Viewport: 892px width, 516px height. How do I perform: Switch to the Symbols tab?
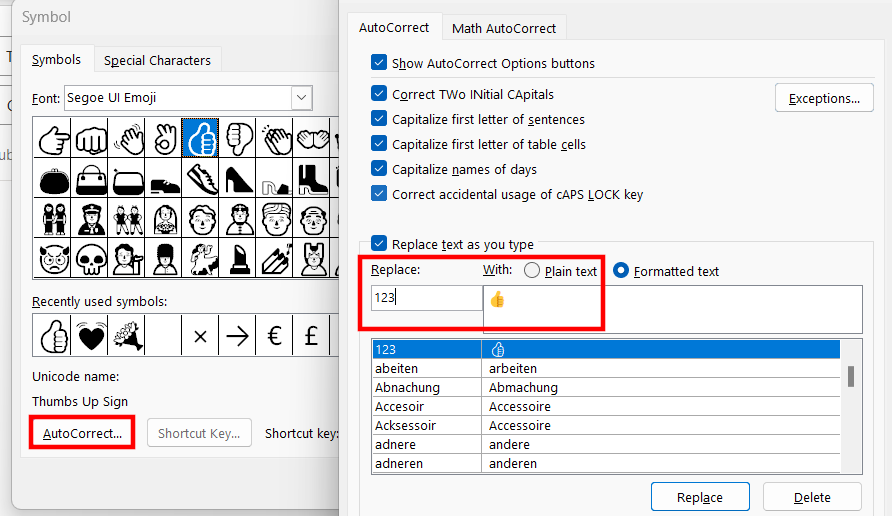point(56,60)
